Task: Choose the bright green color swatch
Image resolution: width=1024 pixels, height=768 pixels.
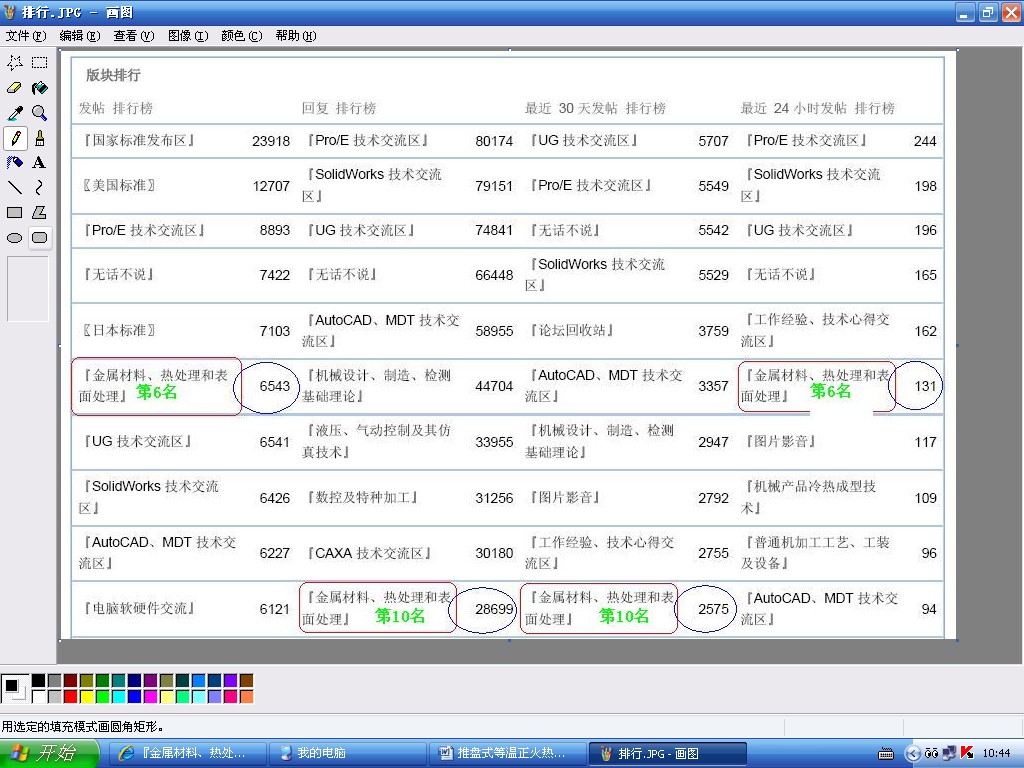Action: pos(103,697)
